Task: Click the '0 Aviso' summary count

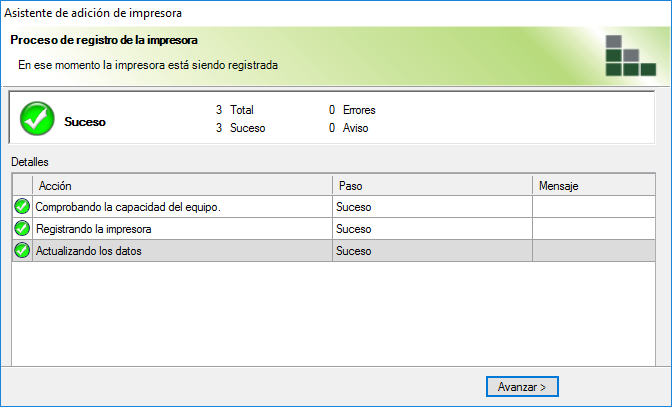Action: click(x=348, y=128)
